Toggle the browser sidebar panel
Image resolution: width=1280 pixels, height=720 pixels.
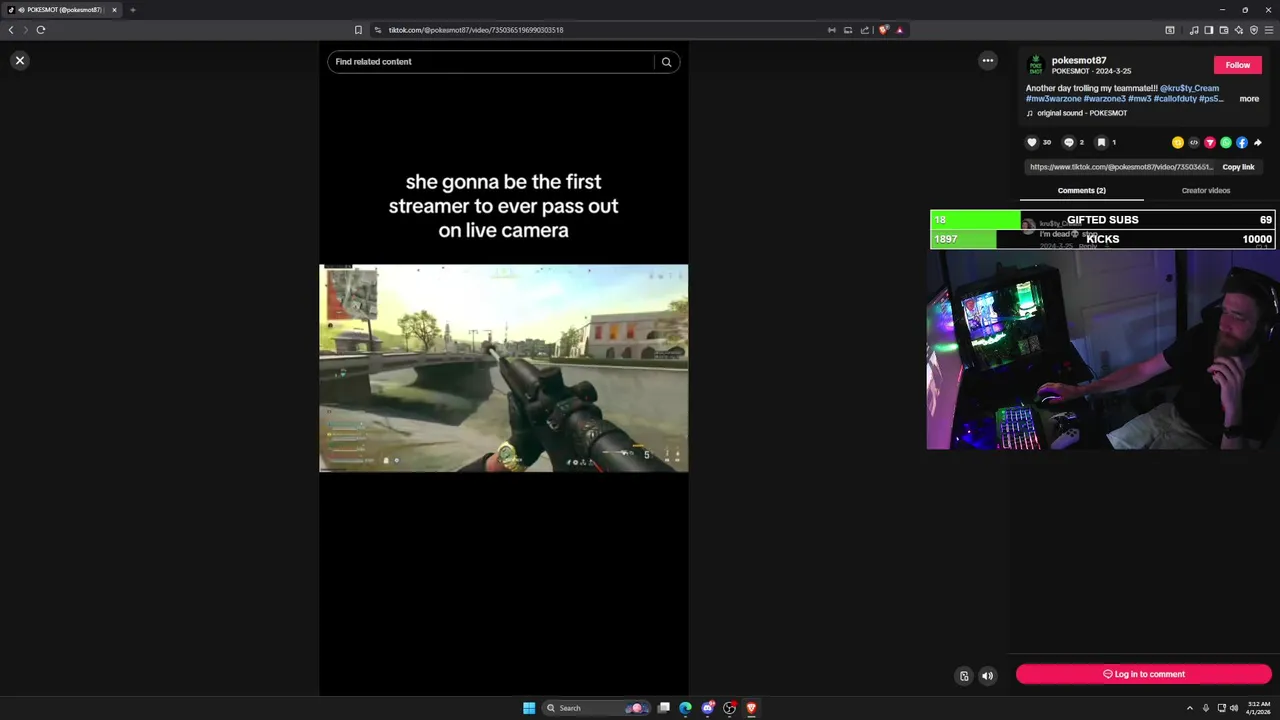click(1209, 30)
